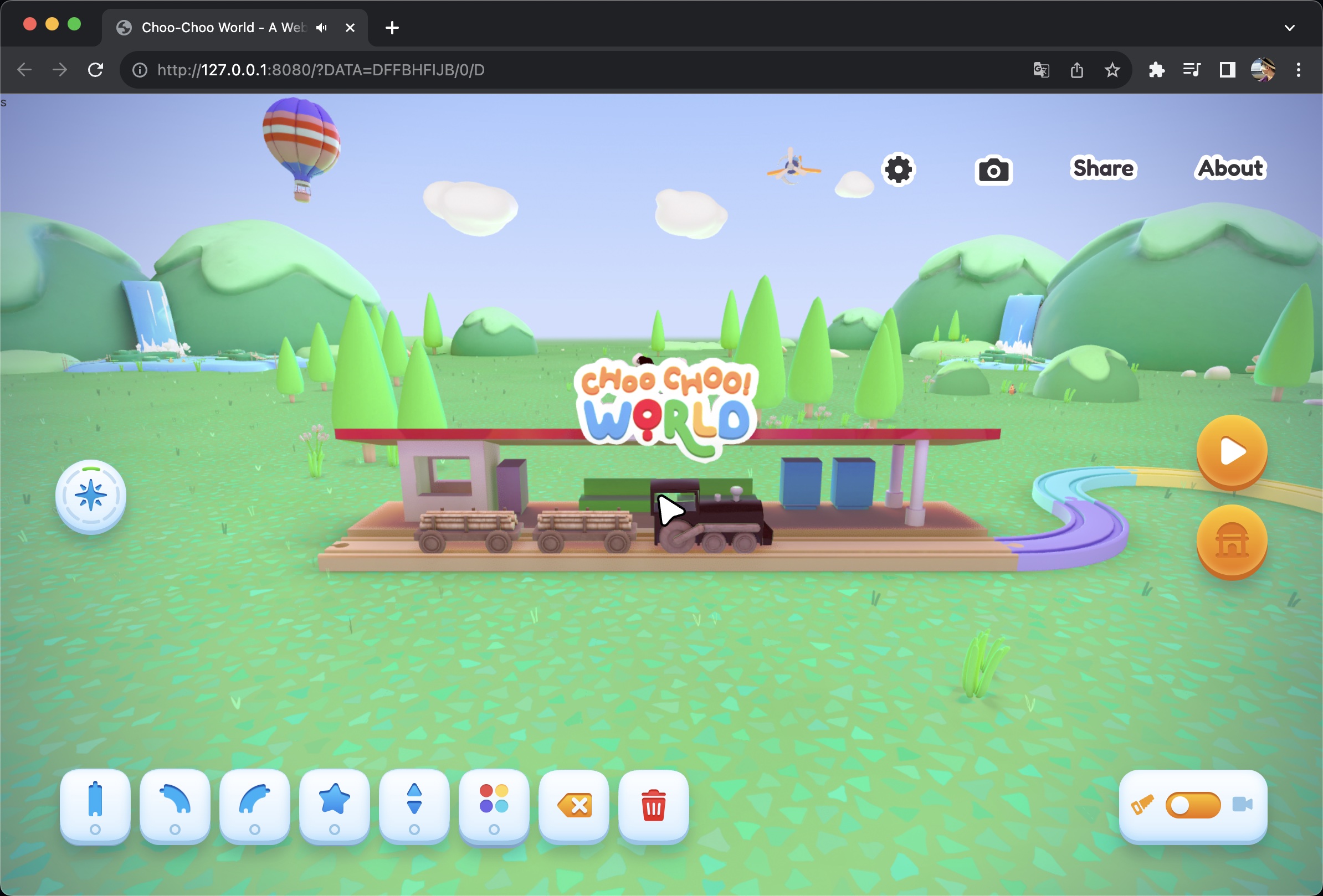
Task: Click the red trash can button
Action: 654,805
